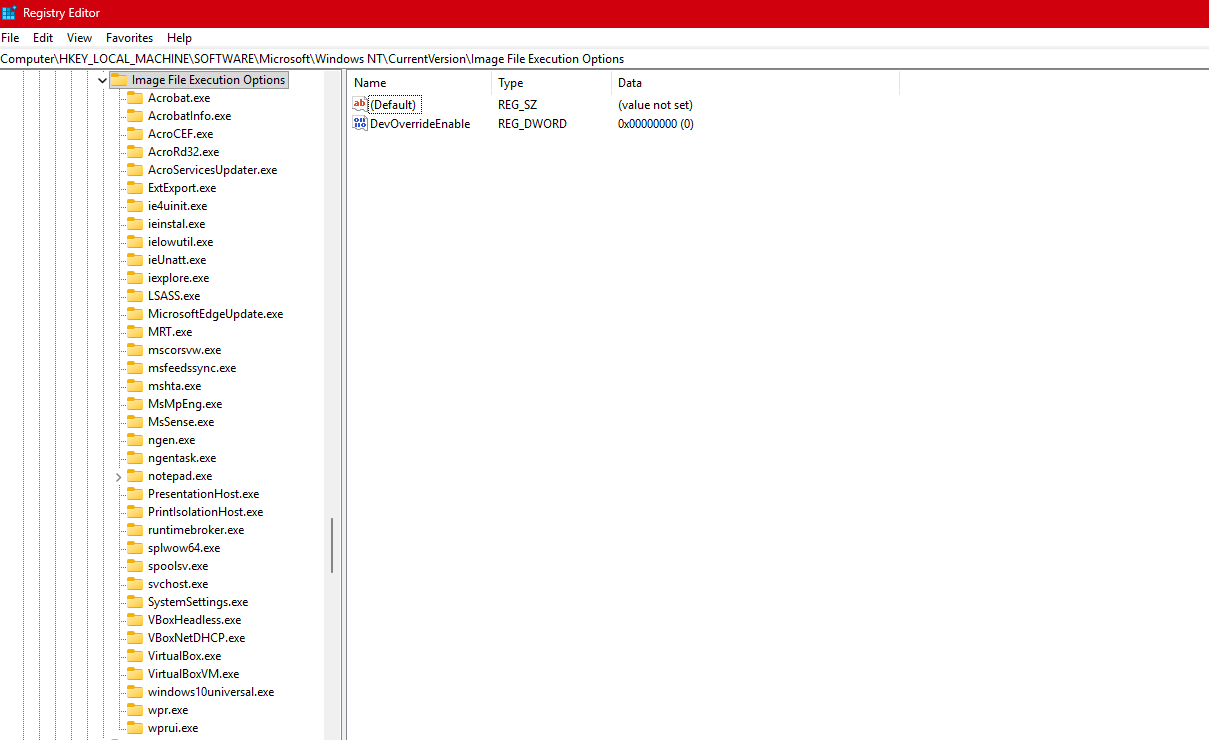Screen dimensions: 1209x740
Task: Click the REG_SZ type cell
Action: click(518, 105)
